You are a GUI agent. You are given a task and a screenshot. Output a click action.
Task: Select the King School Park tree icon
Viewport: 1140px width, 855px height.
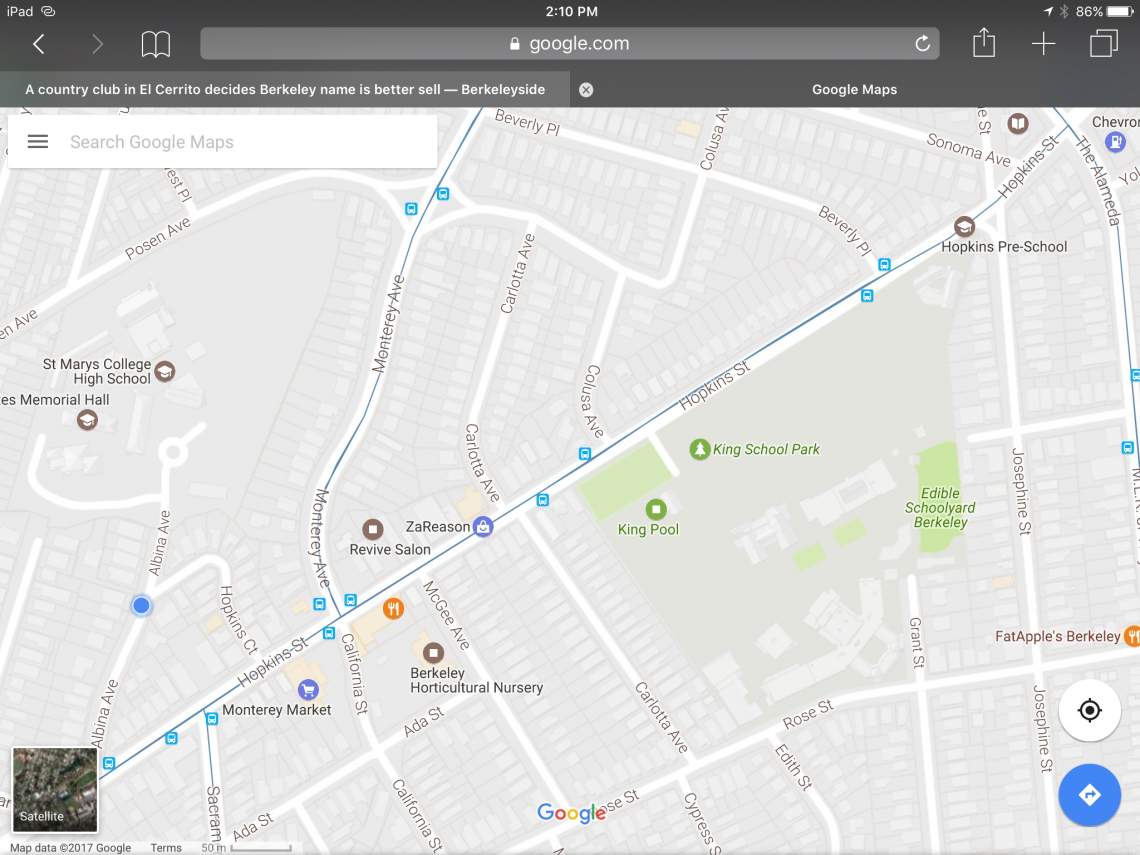[x=699, y=449]
